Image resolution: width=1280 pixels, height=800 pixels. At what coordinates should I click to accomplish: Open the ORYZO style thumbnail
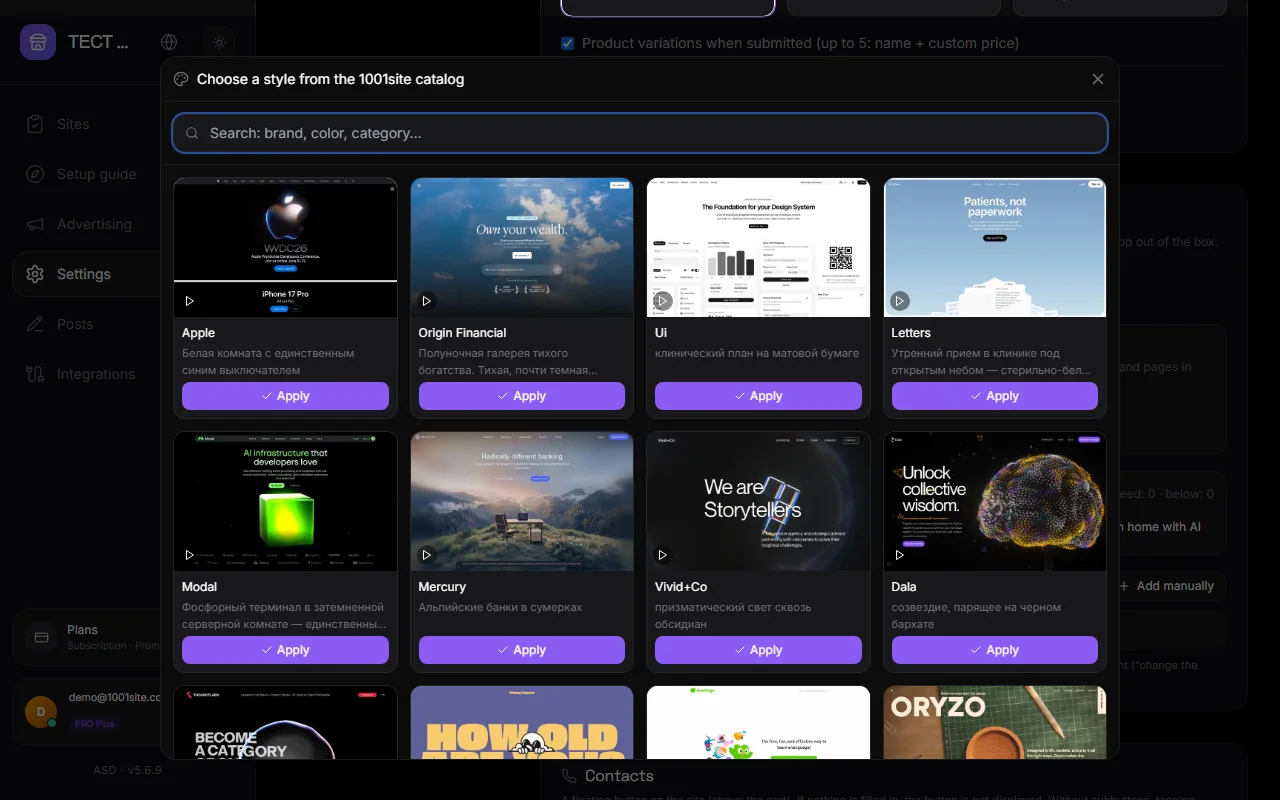point(995,722)
